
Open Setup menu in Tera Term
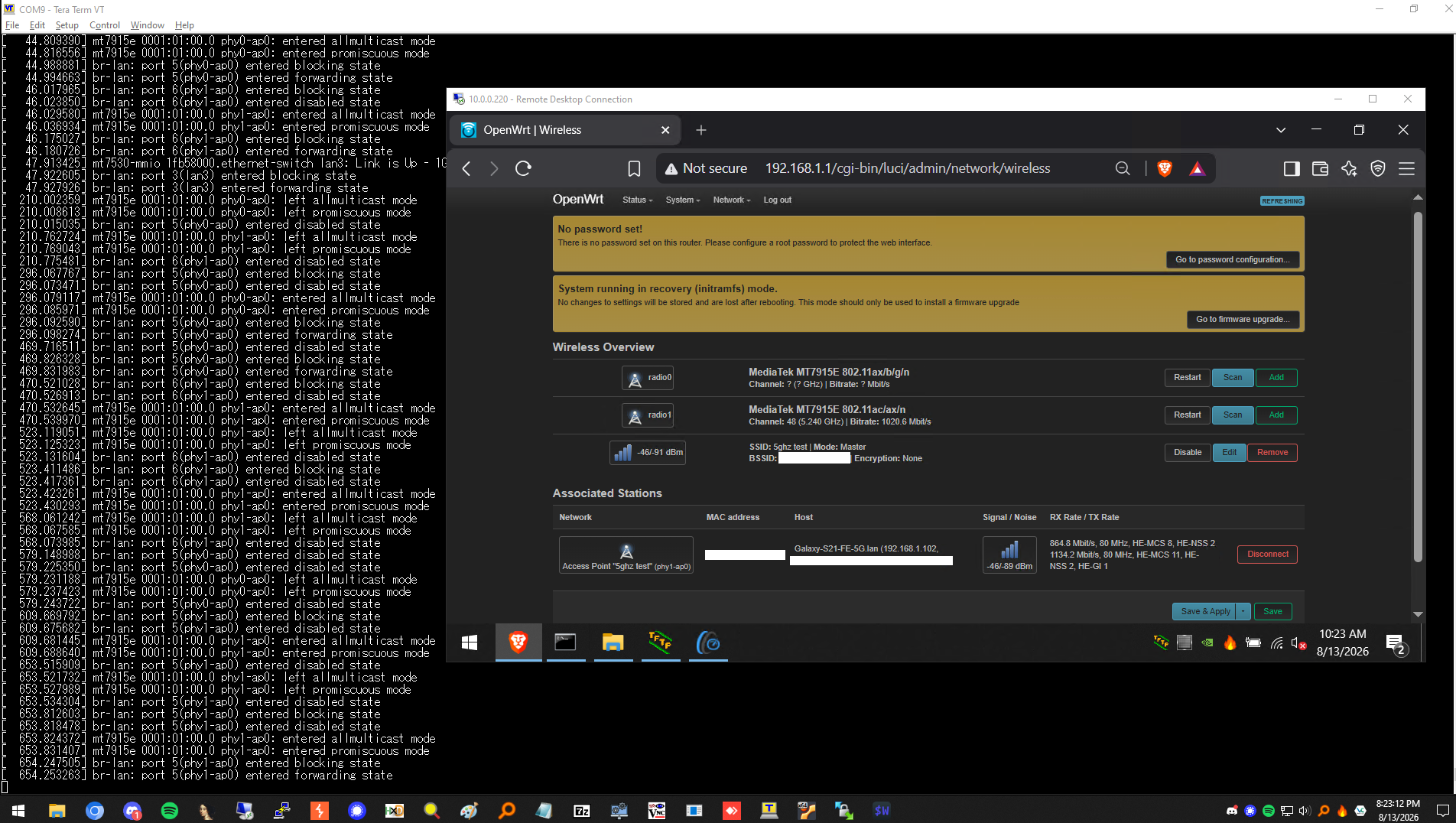click(67, 25)
